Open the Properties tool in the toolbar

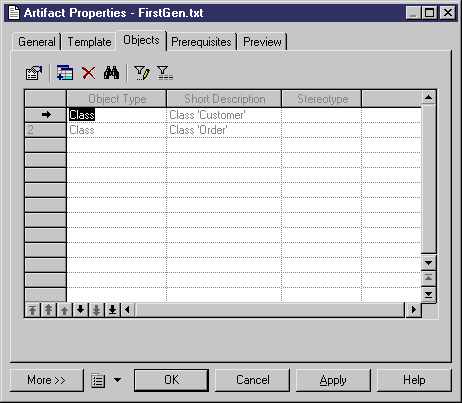point(34,73)
